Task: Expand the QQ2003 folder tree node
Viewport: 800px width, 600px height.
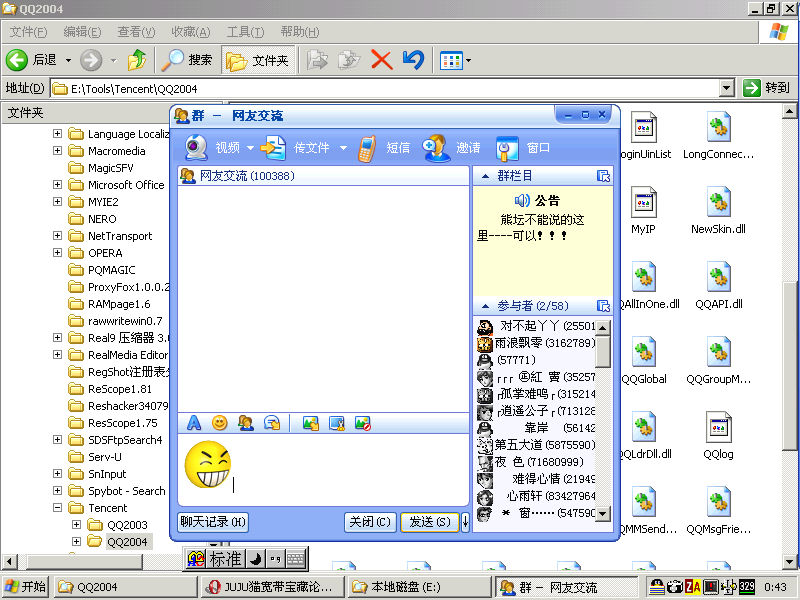Action: [76, 524]
